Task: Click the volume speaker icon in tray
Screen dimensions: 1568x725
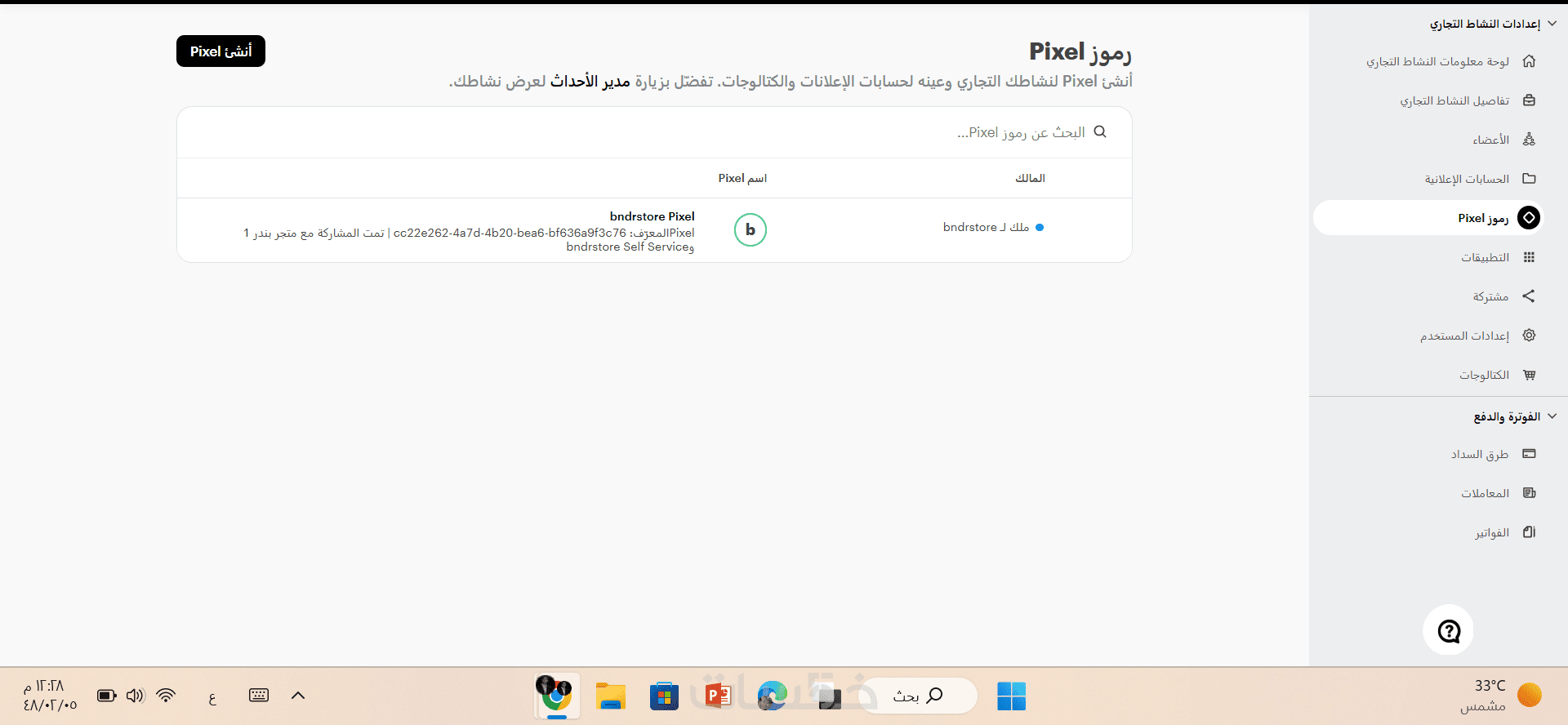Action: [x=136, y=696]
